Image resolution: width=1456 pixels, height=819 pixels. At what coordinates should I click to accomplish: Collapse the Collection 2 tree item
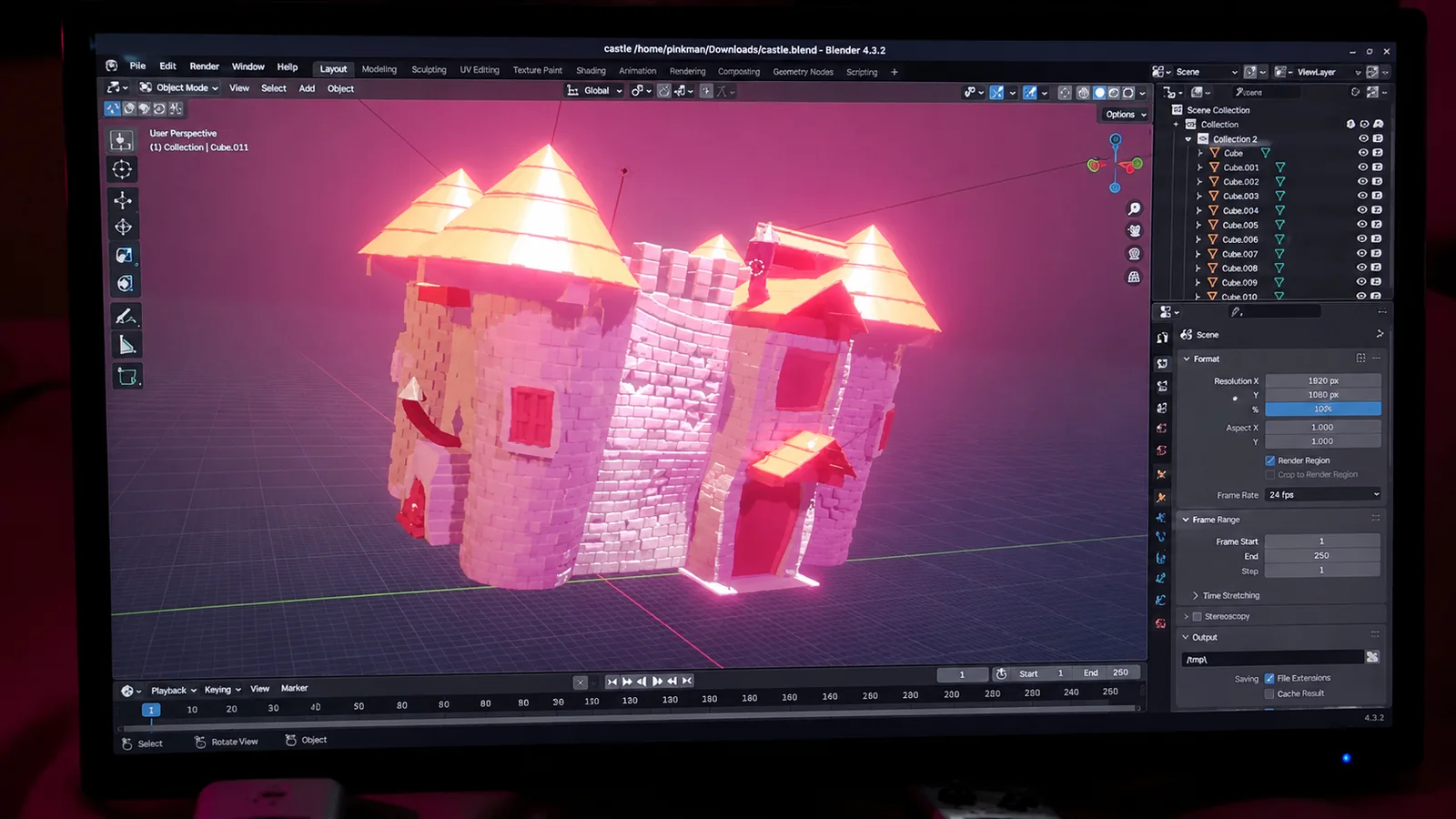coord(1188,139)
